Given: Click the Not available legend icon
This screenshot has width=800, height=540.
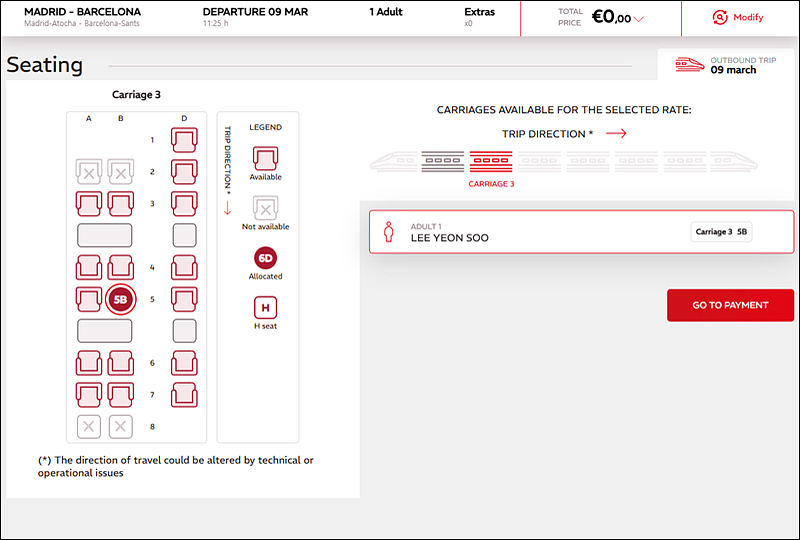Looking at the screenshot, I should [265, 208].
